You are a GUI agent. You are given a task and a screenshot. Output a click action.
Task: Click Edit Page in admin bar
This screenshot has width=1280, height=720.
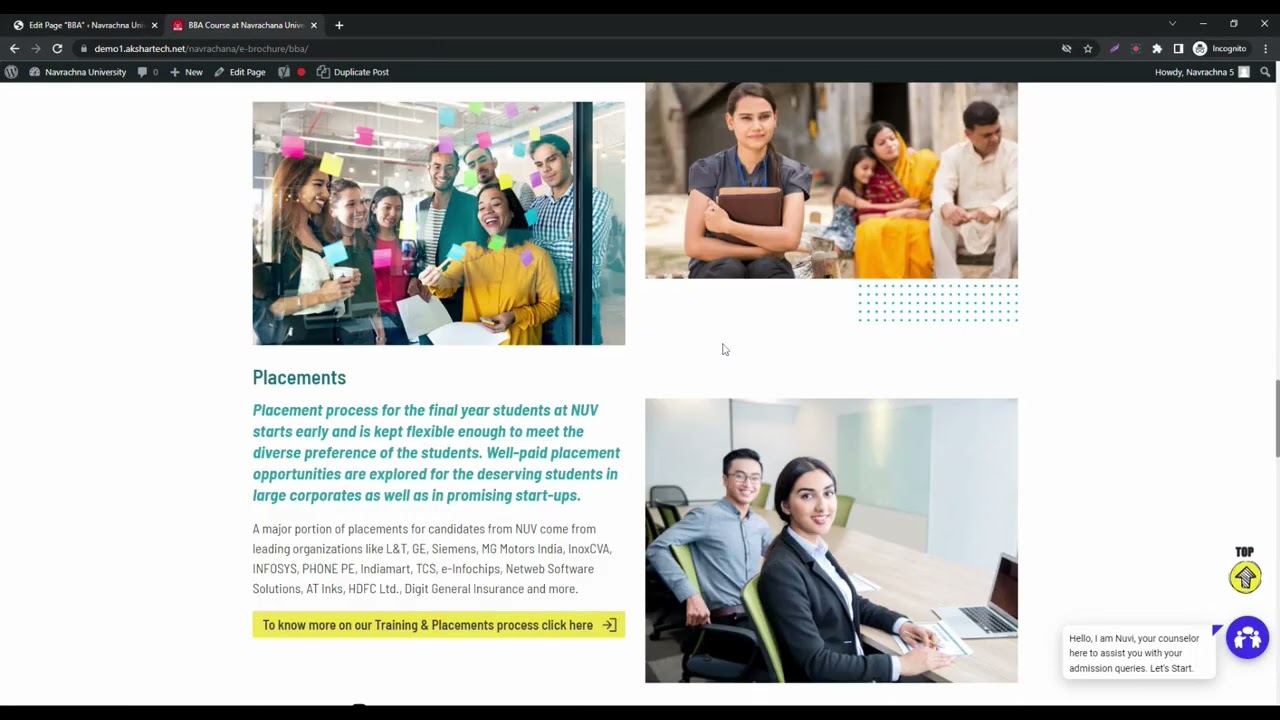tap(240, 72)
